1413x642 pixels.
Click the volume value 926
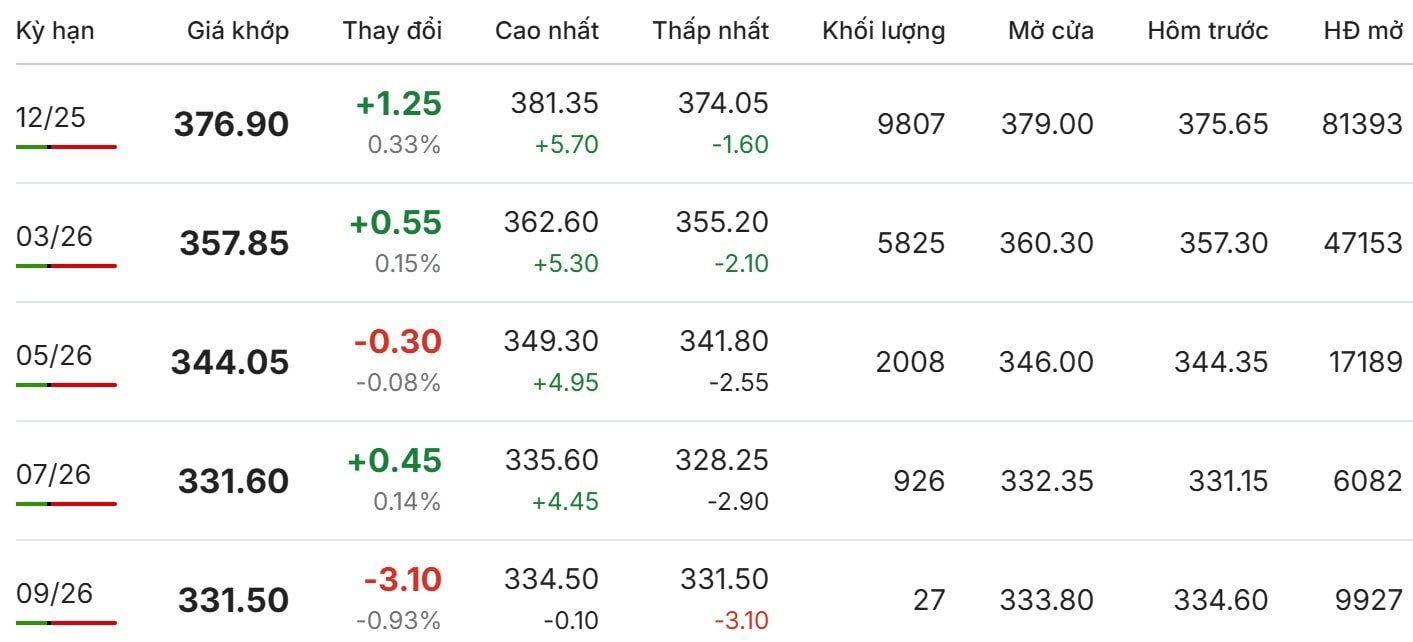point(919,481)
